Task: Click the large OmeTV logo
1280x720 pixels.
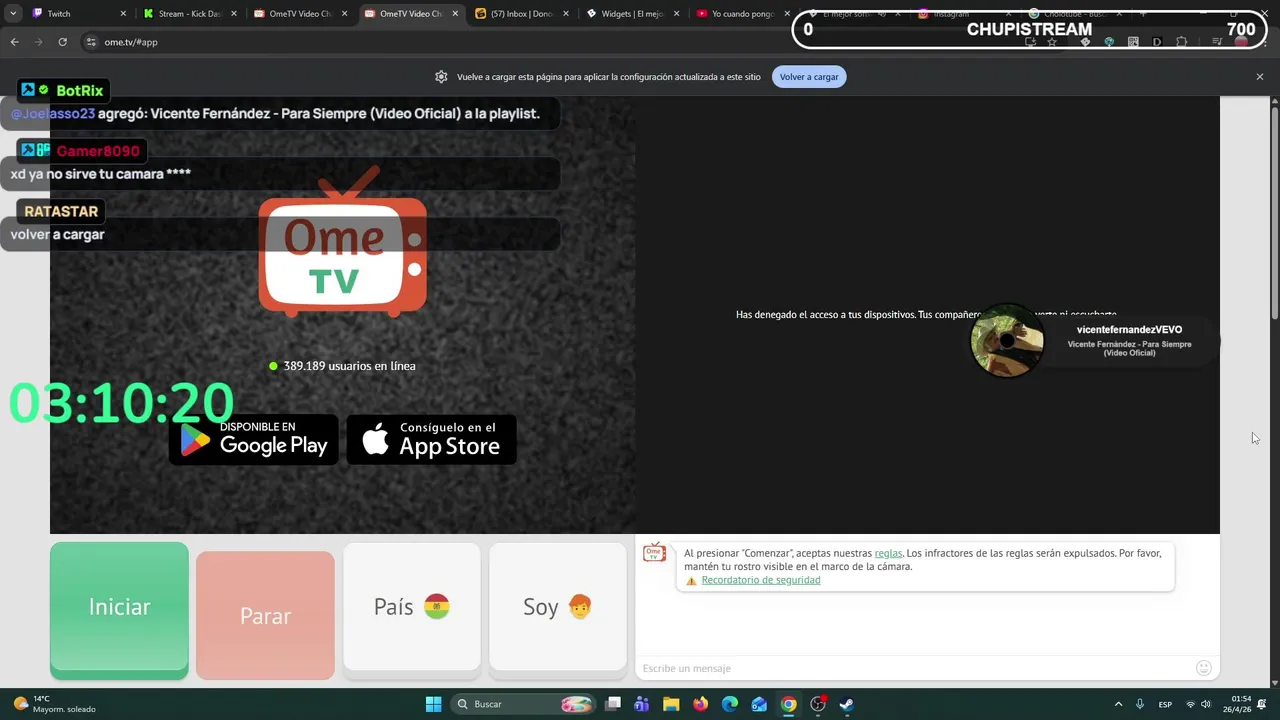Action: tap(343, 242)
